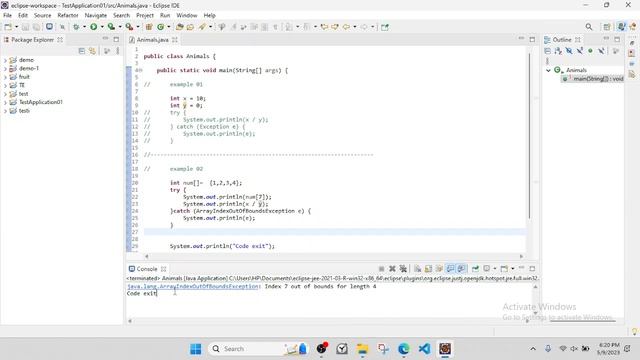Open Visual Studio Code from taskbar

tap(424, 349)
